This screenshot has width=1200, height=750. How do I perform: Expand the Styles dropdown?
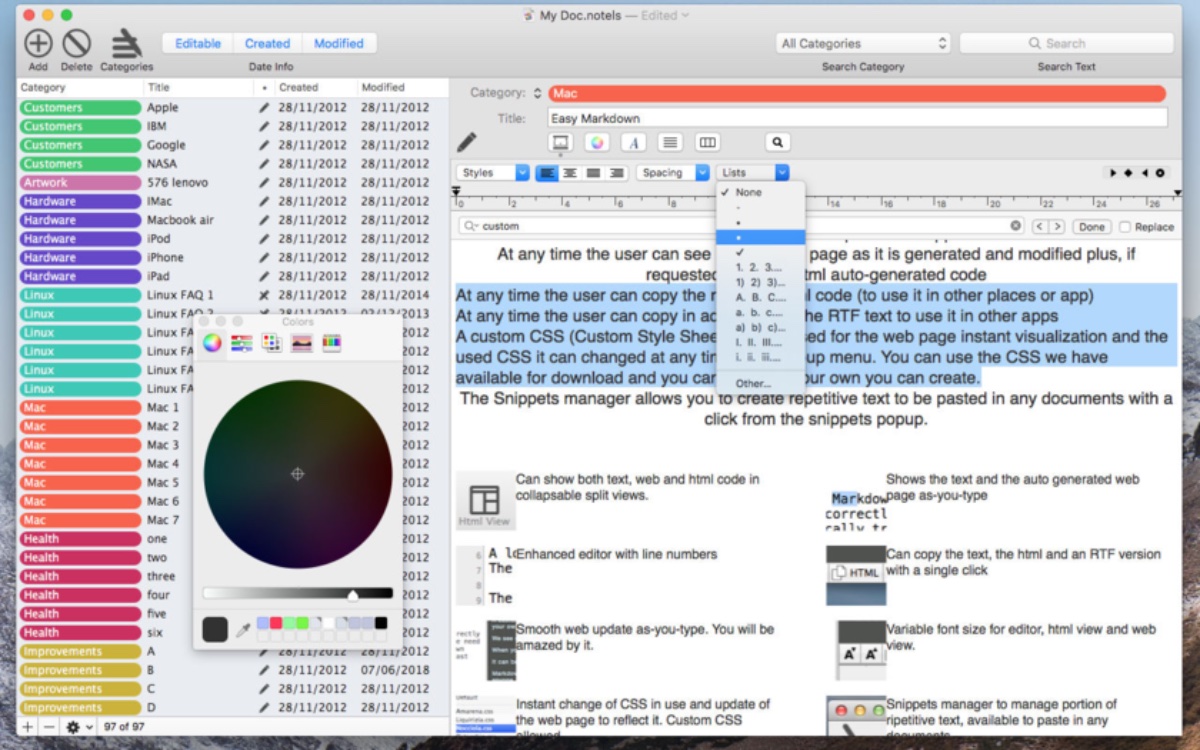[x=493, y=173]
